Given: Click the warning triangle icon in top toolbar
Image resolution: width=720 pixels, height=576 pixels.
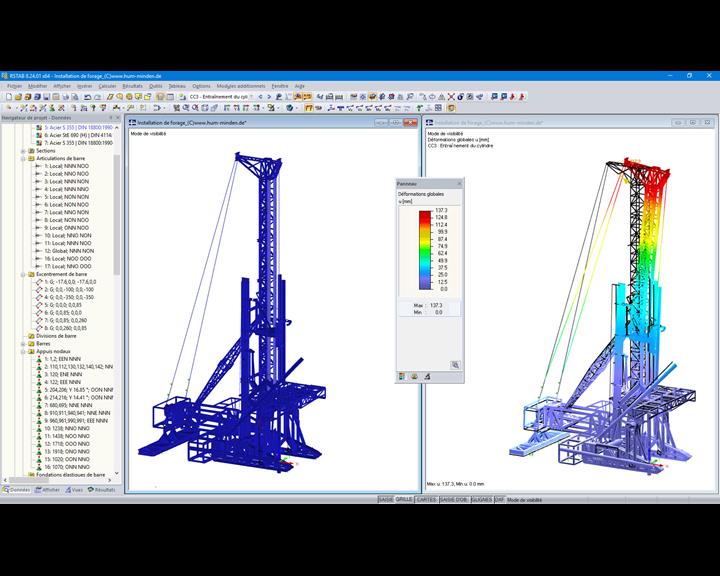Looking at the screenshot, I should coord(441,97).
